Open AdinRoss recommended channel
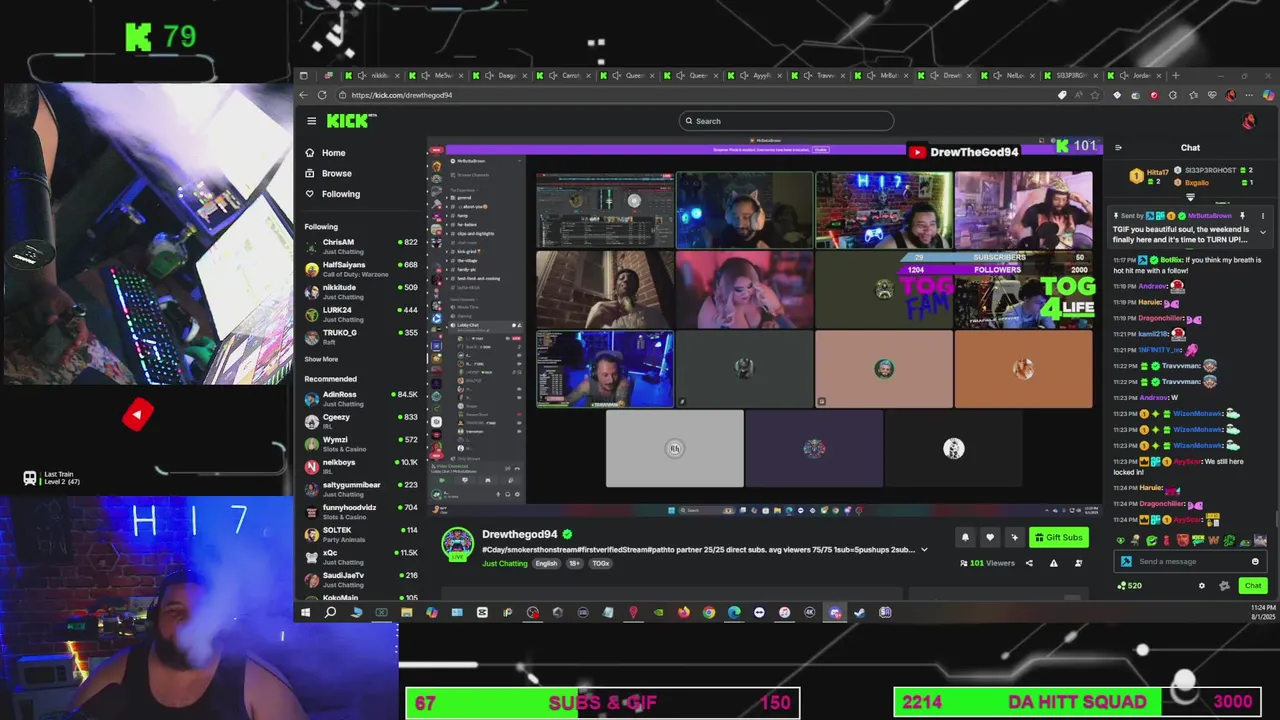 [x=361, y=399]
